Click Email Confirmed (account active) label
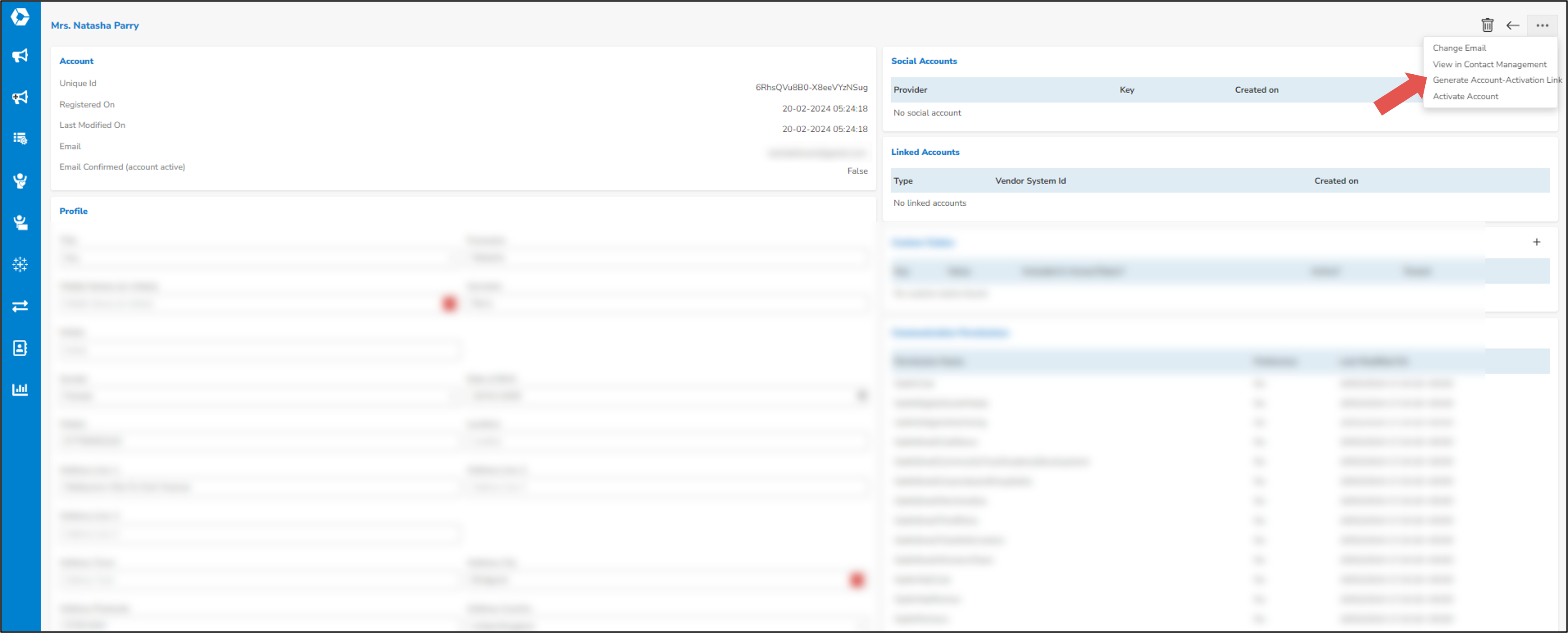Viewport: 1568px width, 633px height. coord(122,167)
